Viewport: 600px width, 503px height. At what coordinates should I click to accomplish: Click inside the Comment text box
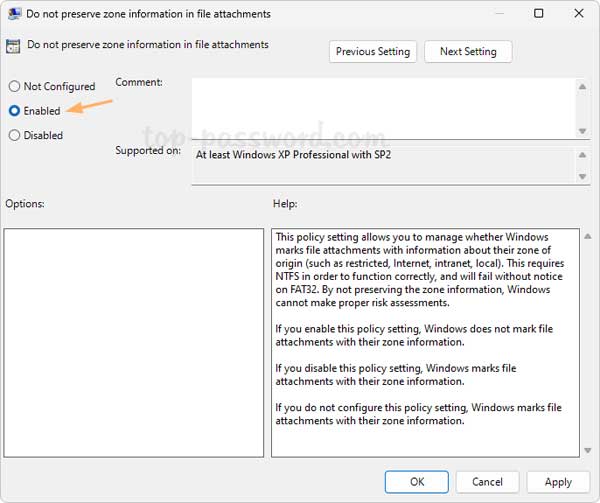(382, 108)
